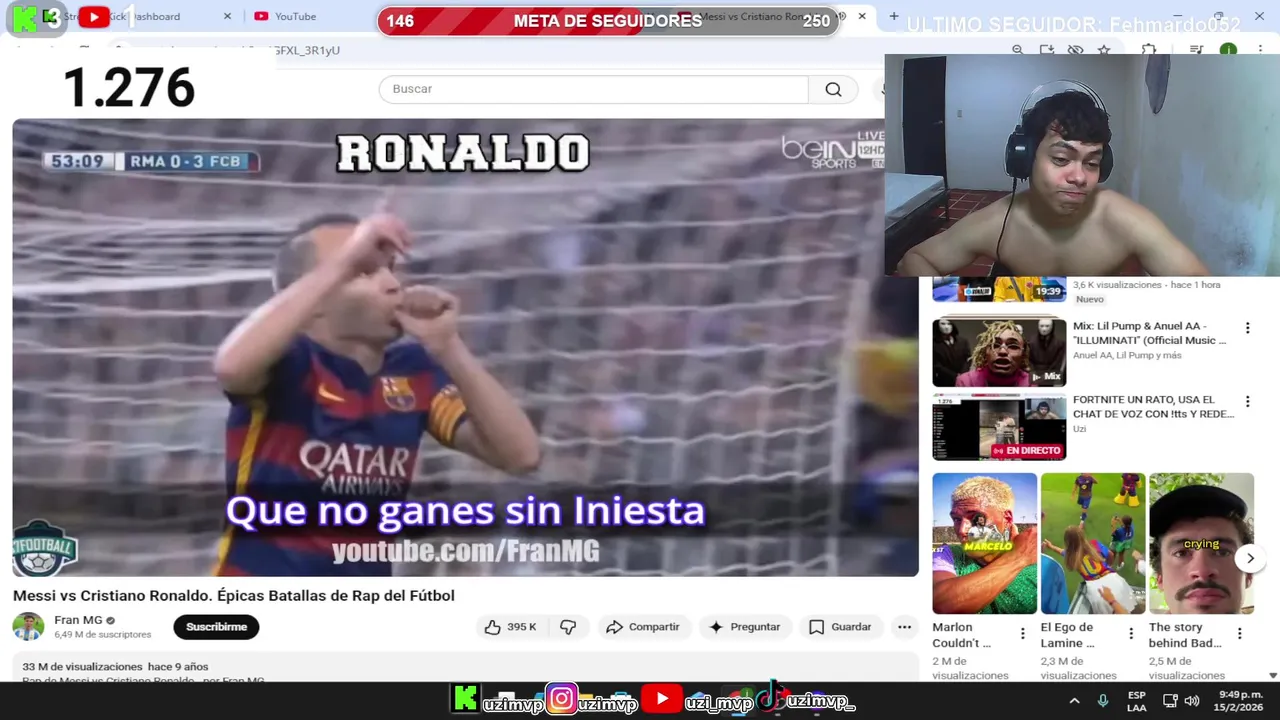Close the Kick dashboard tab
Image resolution: width=1280 pixels, height=720 pixels.
[227, 16]
